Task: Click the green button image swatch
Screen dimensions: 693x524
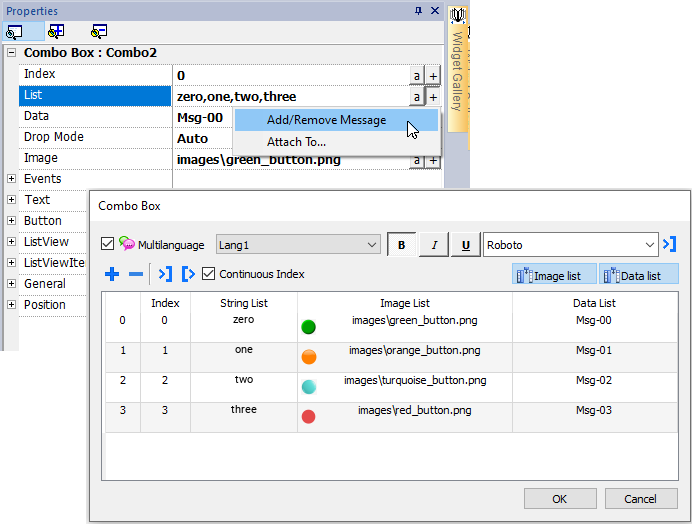Action: [x=308, y=326]
